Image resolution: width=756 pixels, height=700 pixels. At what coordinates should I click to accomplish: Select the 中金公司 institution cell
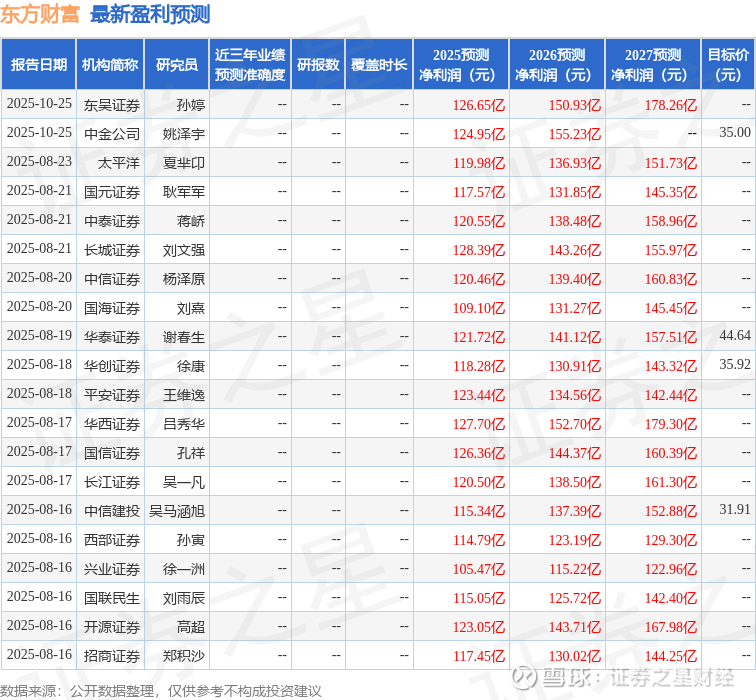coord(112,134)
